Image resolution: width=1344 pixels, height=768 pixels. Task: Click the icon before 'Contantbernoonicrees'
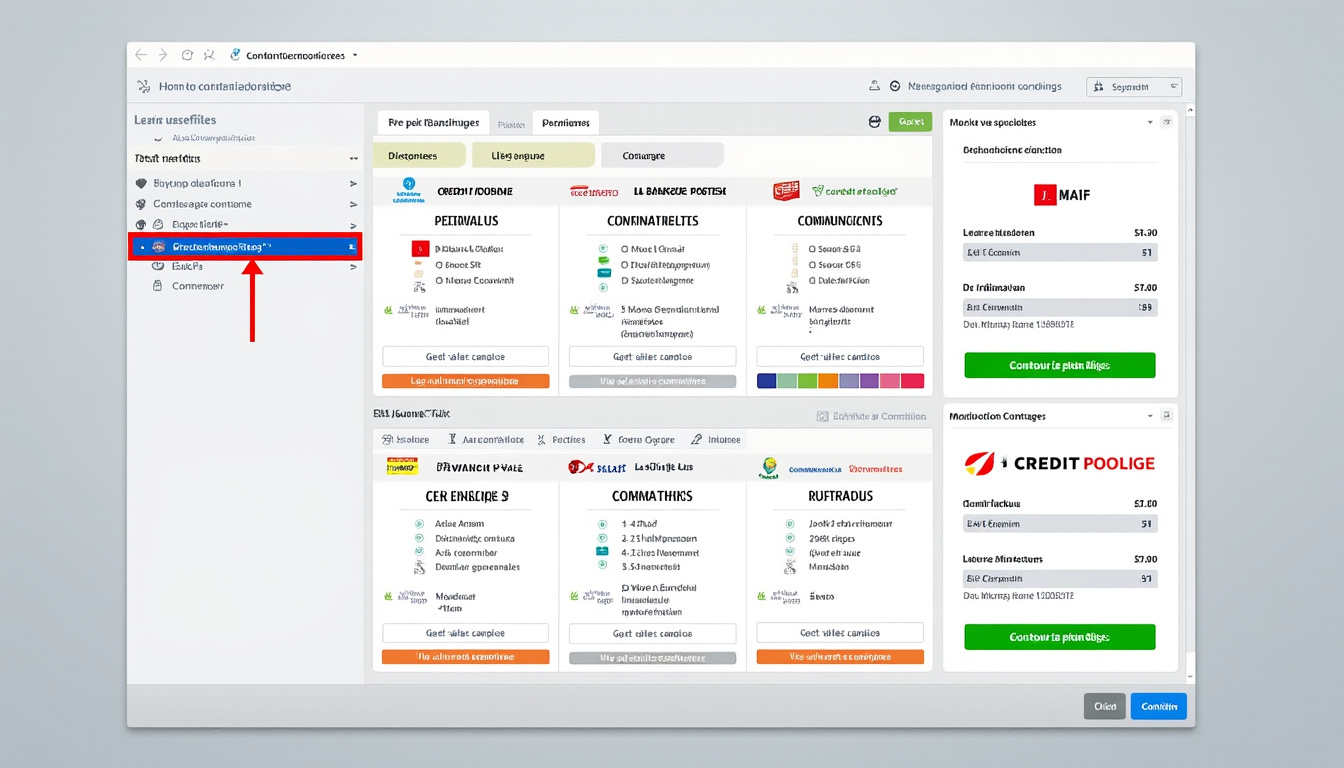(235, 55)
